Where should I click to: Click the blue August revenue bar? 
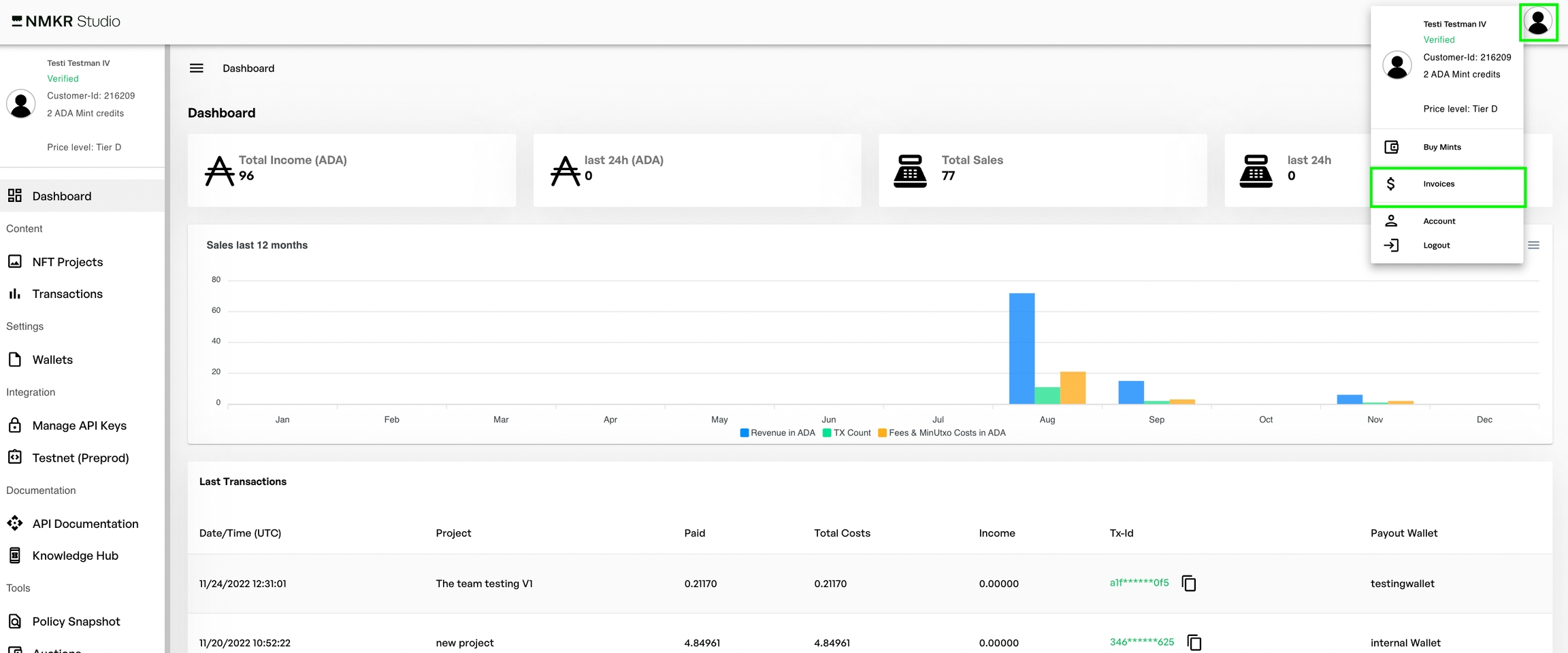point(1022,348)
